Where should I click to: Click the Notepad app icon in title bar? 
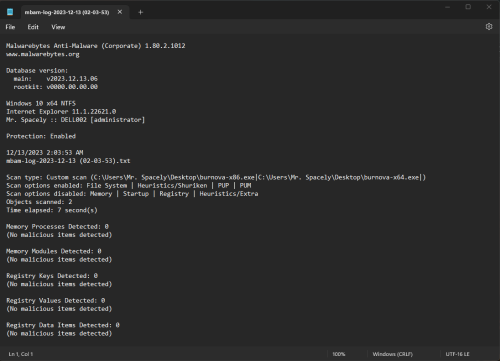(x=10, y=12)
